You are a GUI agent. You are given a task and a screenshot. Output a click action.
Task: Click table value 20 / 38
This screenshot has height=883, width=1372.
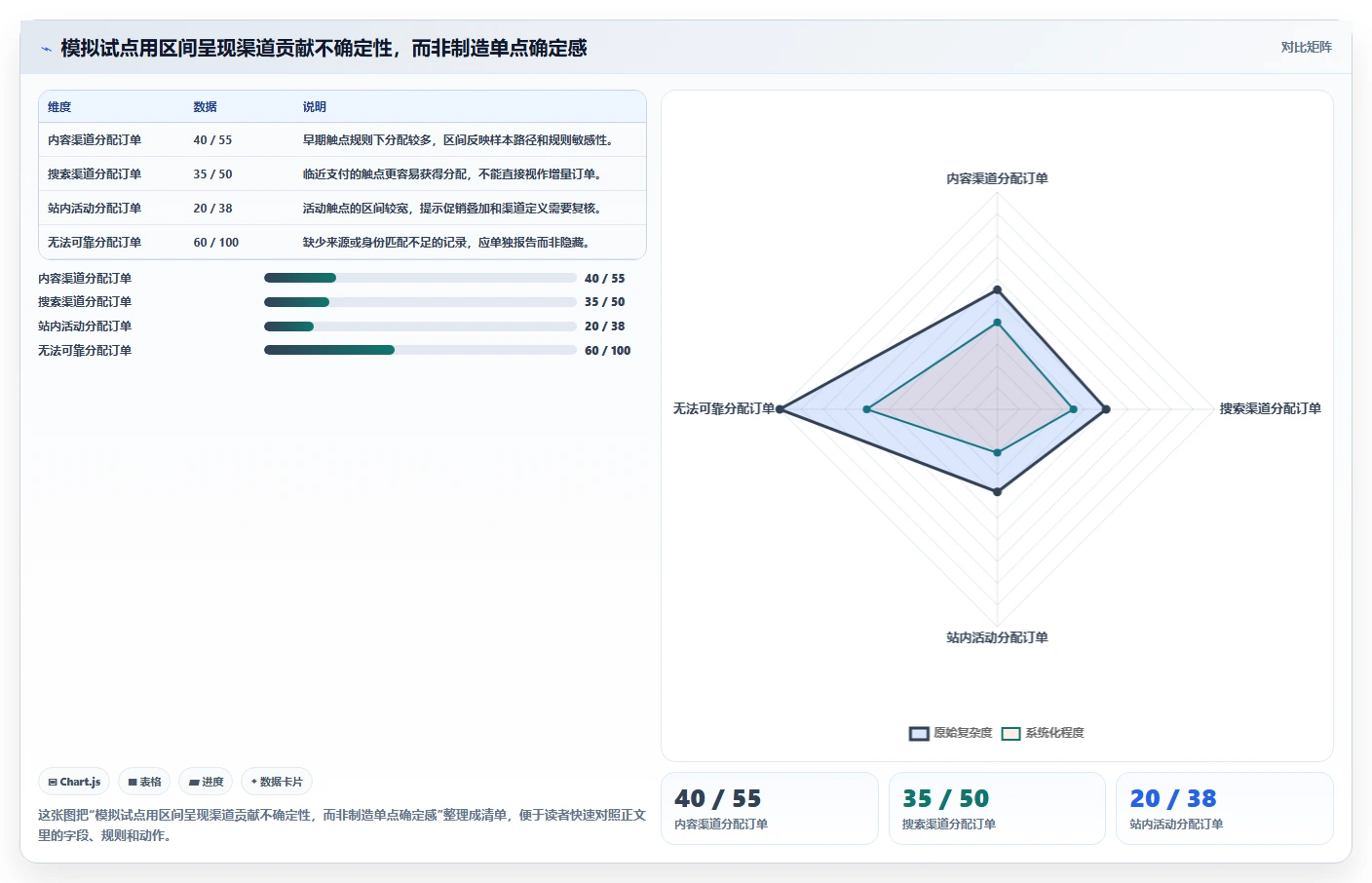tap(212, 209)
